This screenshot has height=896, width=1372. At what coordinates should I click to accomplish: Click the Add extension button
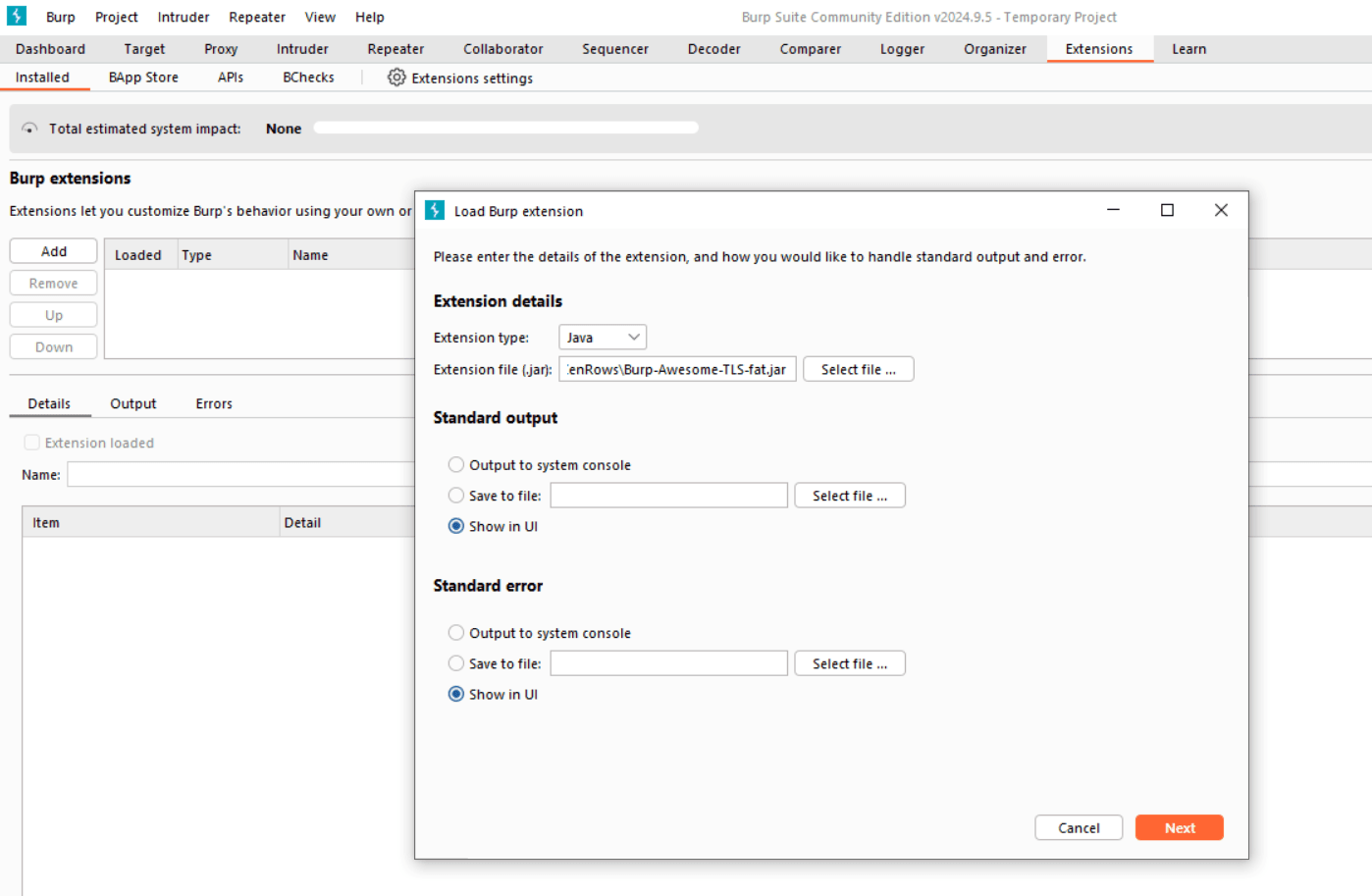[x=54, y=251]
